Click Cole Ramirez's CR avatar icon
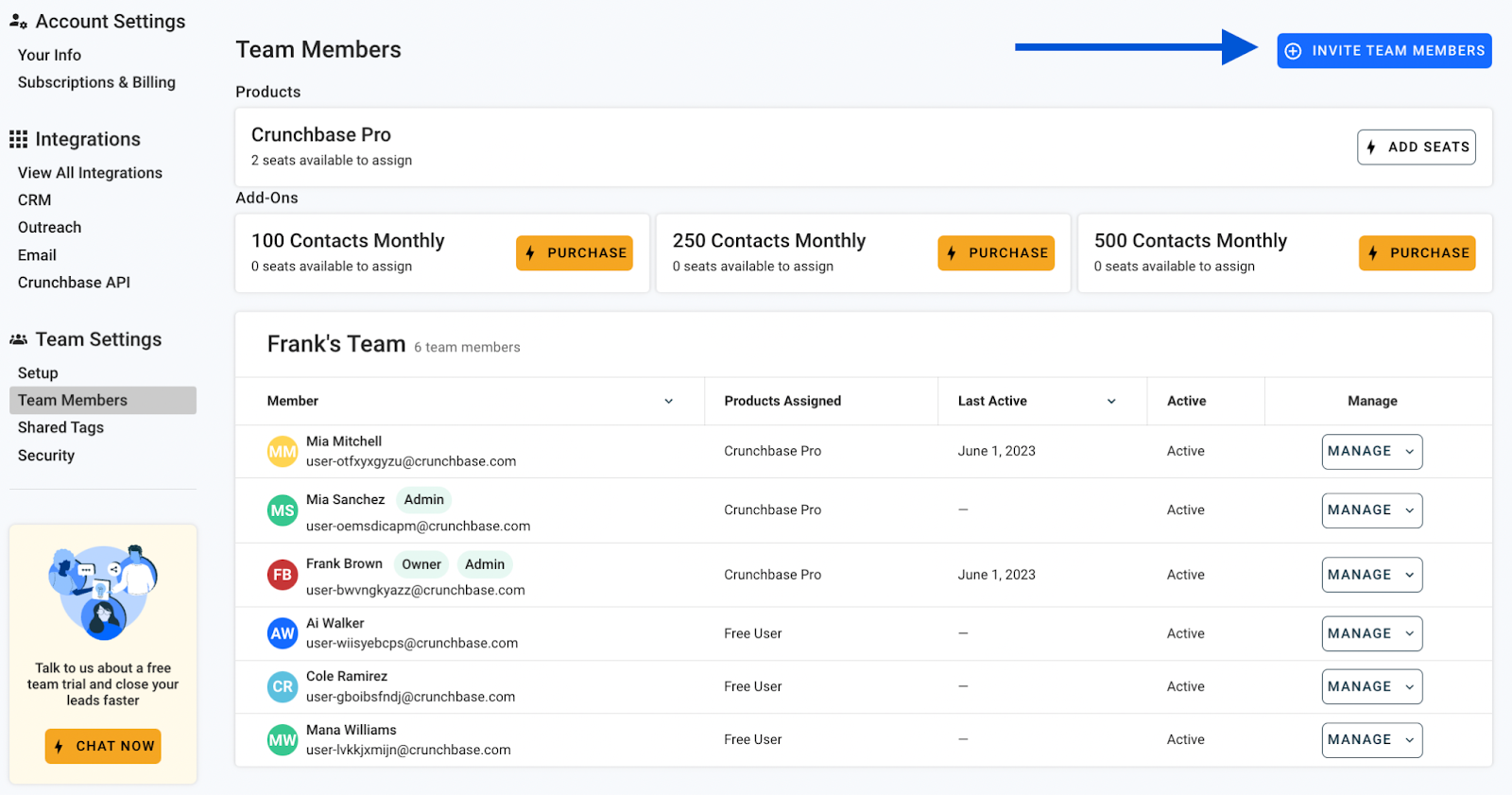The image size is (1512, 795). [x=283, y=687]
